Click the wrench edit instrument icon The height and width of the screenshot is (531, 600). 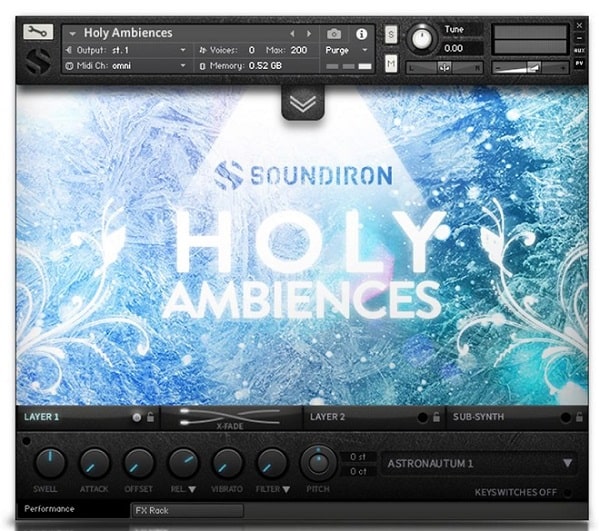tap(37, 32)
